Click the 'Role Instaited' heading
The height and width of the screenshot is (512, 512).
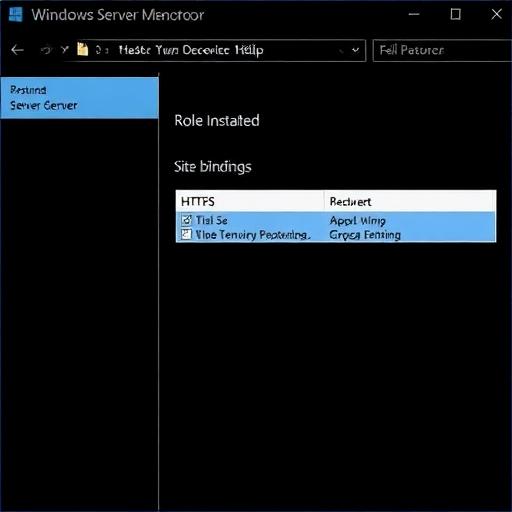217,121
